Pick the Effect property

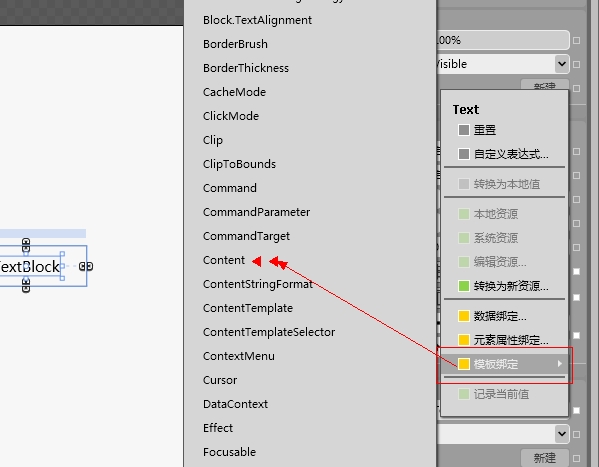coord(218,428)
